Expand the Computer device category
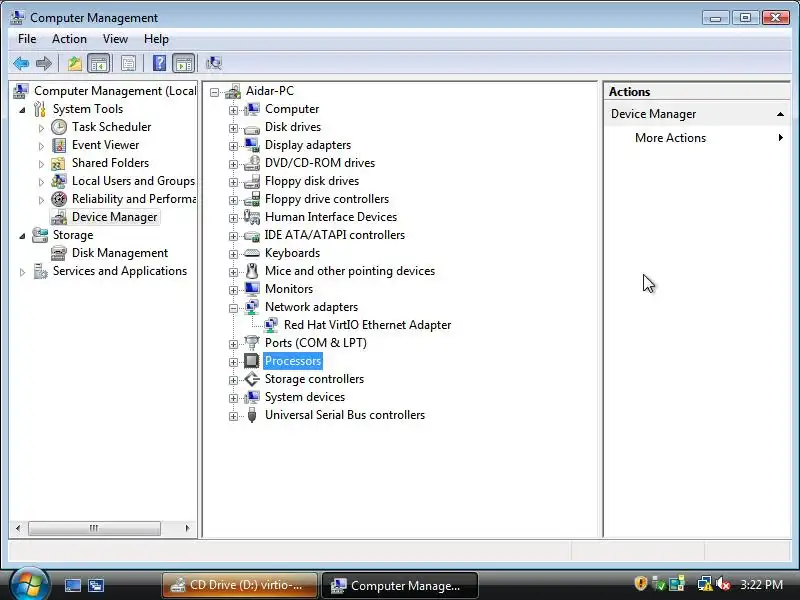 [x=233, y=110]
